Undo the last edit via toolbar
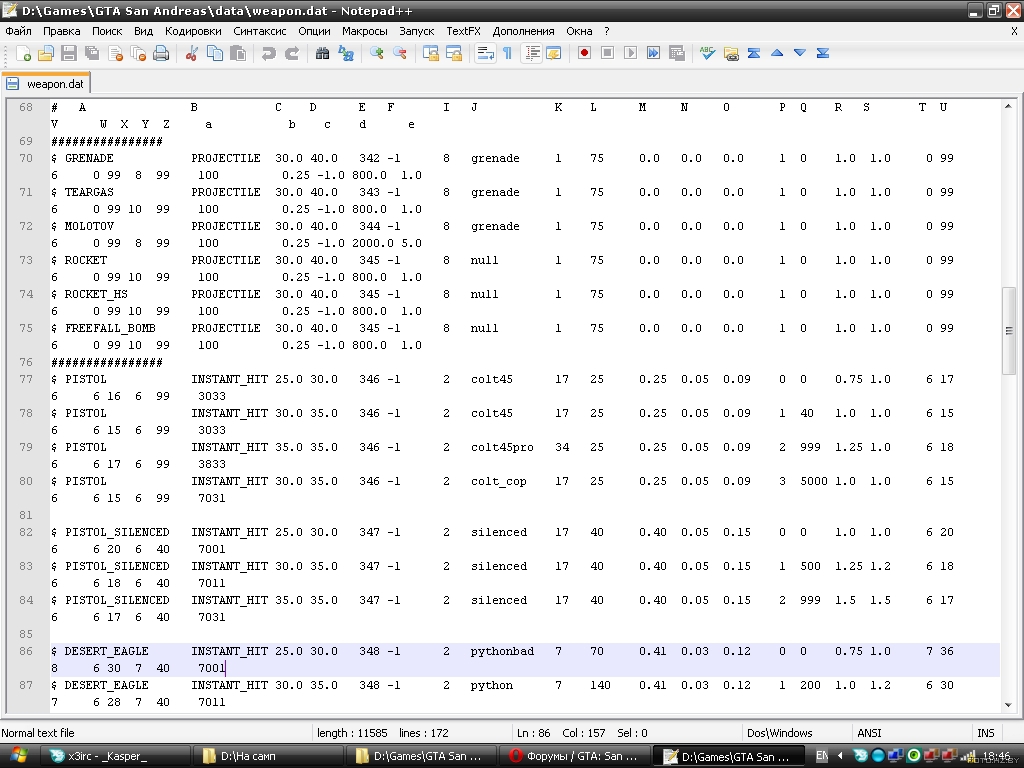1024x768 pixels. tap(268, 54)
